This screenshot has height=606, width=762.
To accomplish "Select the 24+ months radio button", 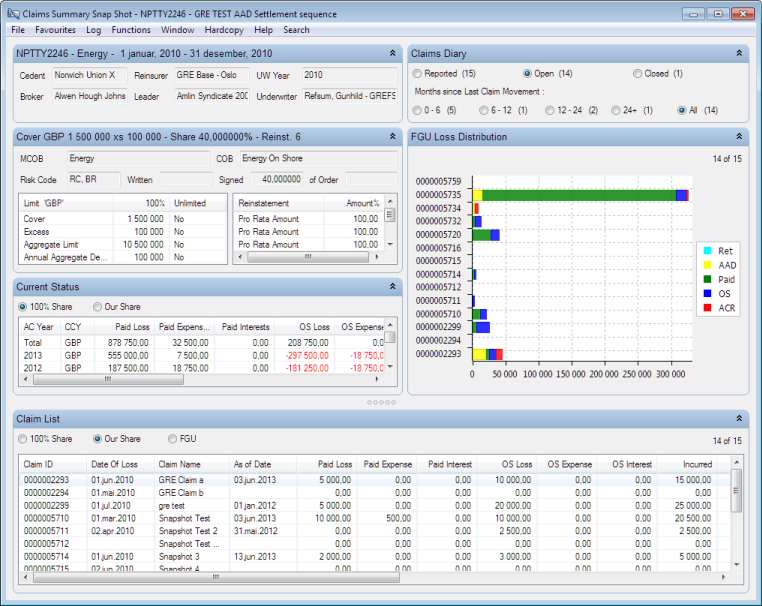I will point(616,110).
